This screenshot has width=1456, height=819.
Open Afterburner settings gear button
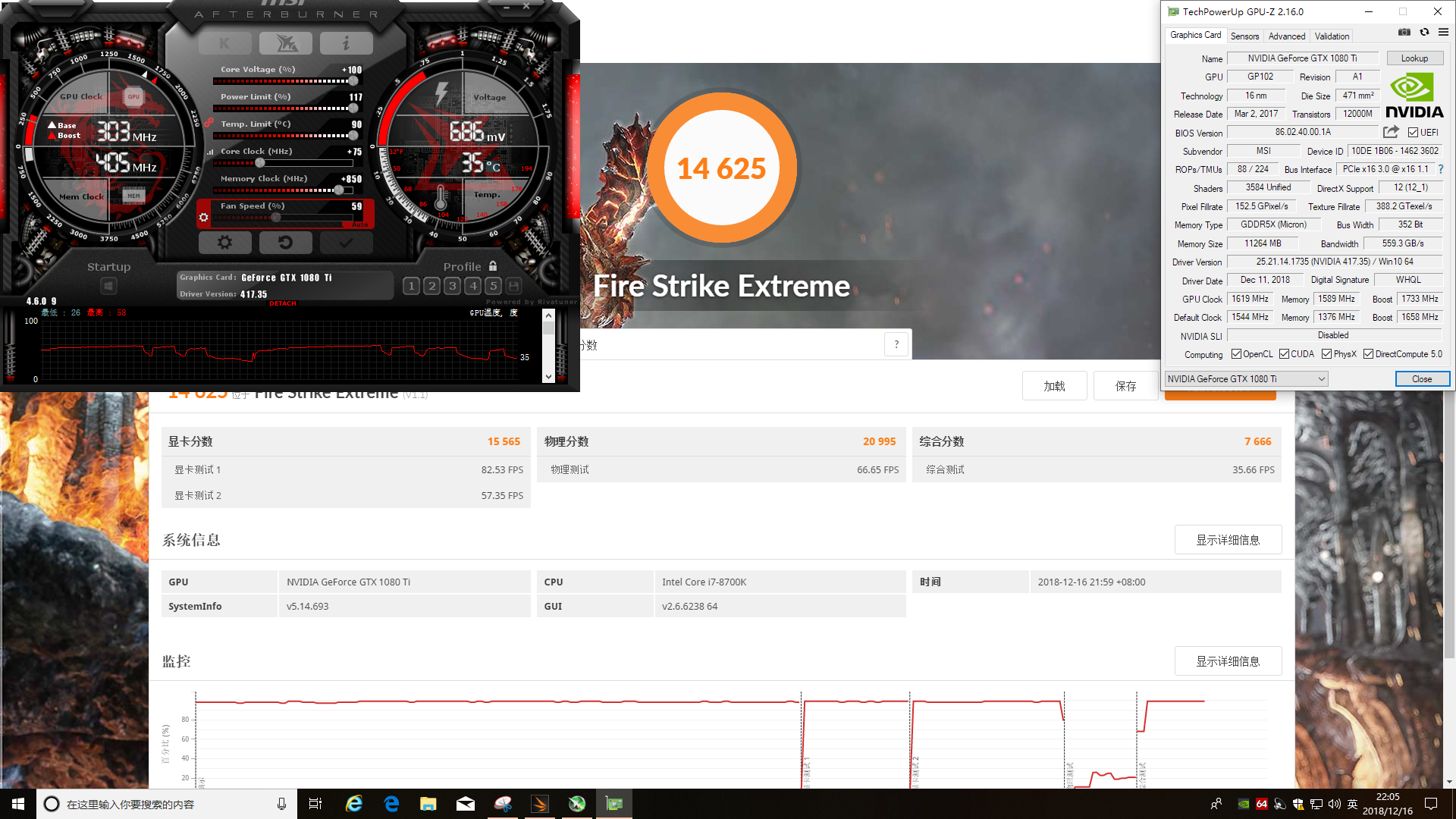(224, 243)
